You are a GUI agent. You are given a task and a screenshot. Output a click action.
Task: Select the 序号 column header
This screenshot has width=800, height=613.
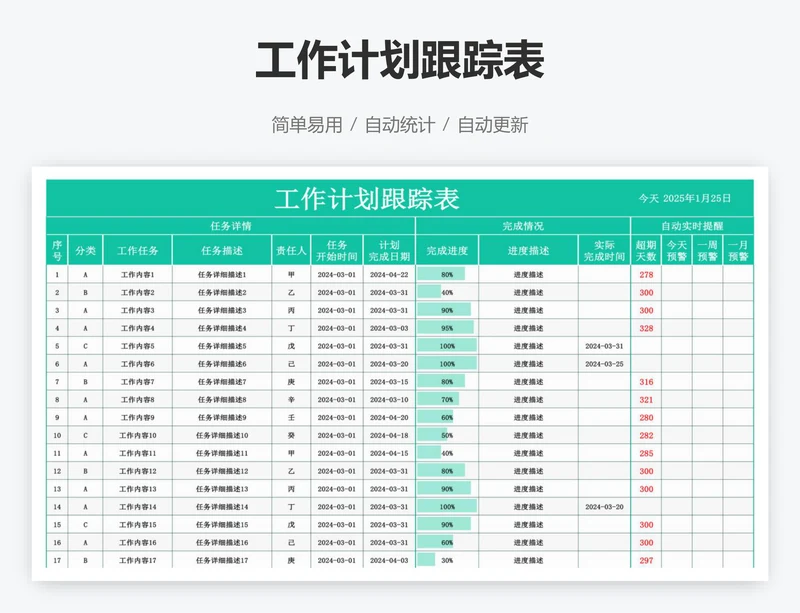[x=57, y=251]
